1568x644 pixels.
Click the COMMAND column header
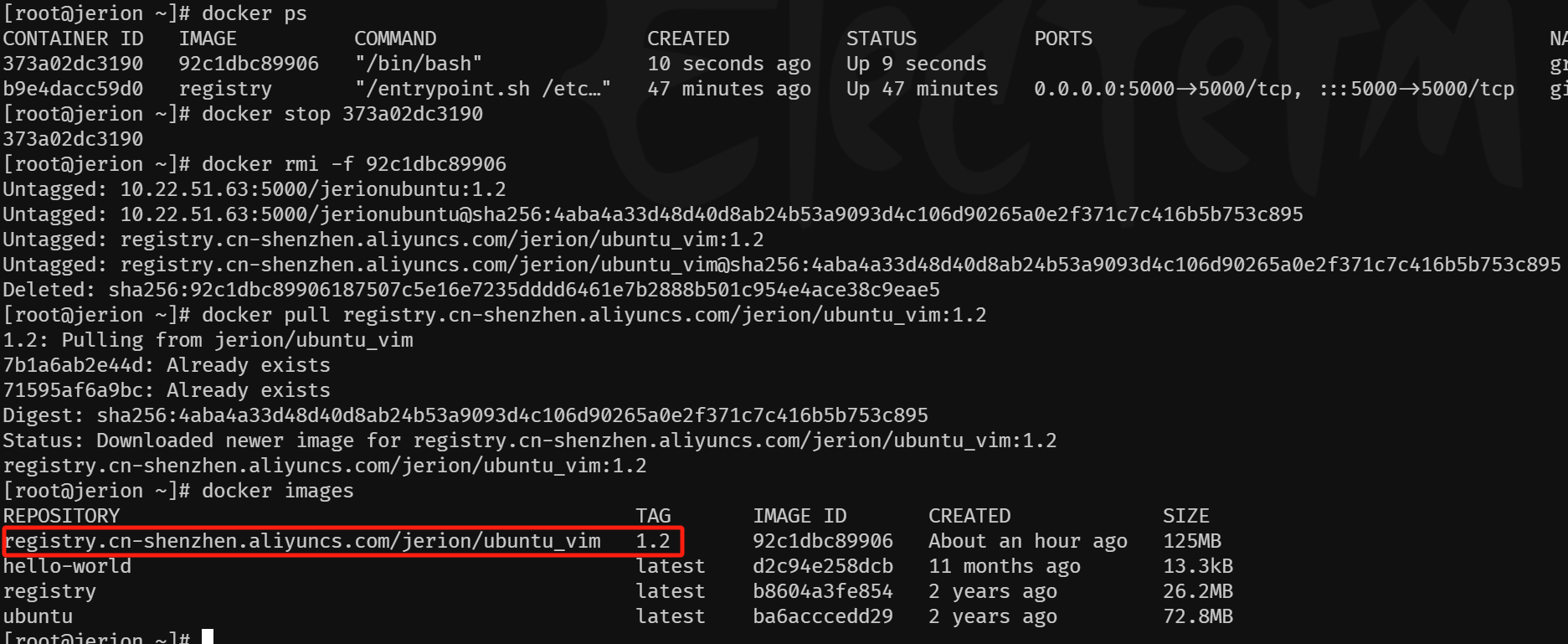click(x=395, y=39)
